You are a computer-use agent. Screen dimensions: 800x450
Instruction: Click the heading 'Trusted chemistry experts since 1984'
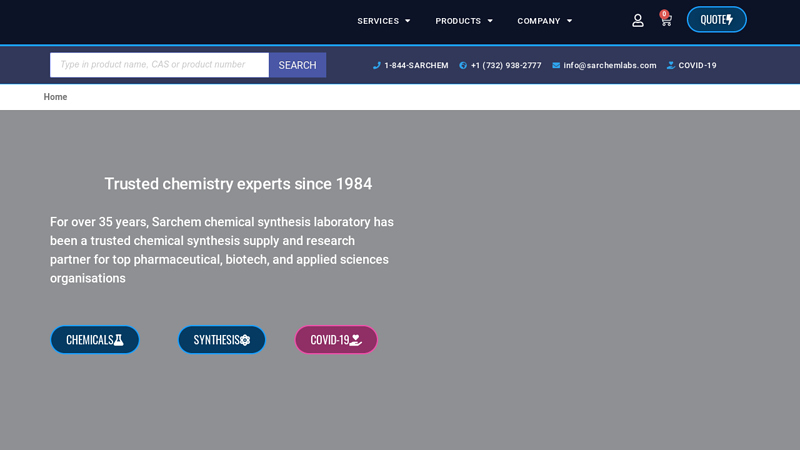[x=238, y=184]
